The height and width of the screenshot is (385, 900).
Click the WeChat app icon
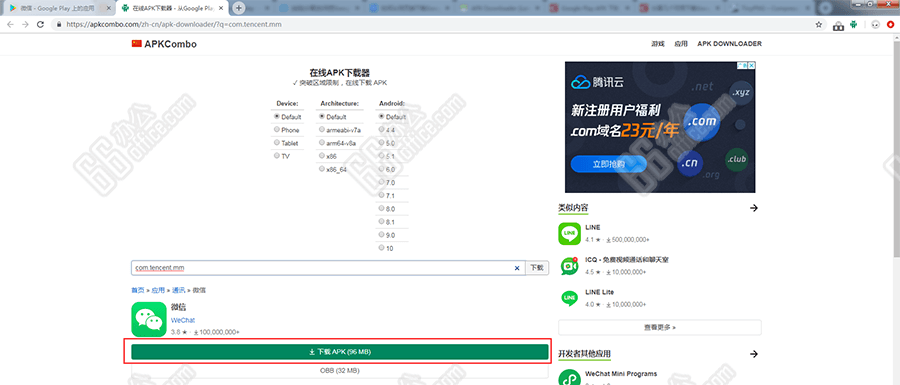(149, 320)
